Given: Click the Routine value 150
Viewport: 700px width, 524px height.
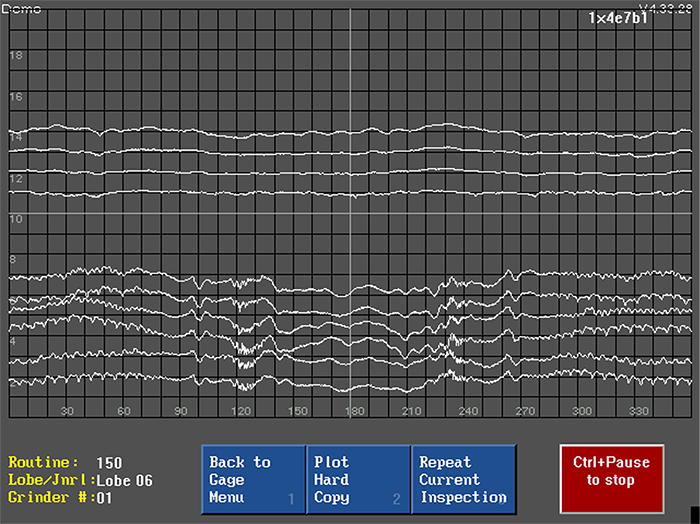Looking at the screenshot, I should click(109, 463).
